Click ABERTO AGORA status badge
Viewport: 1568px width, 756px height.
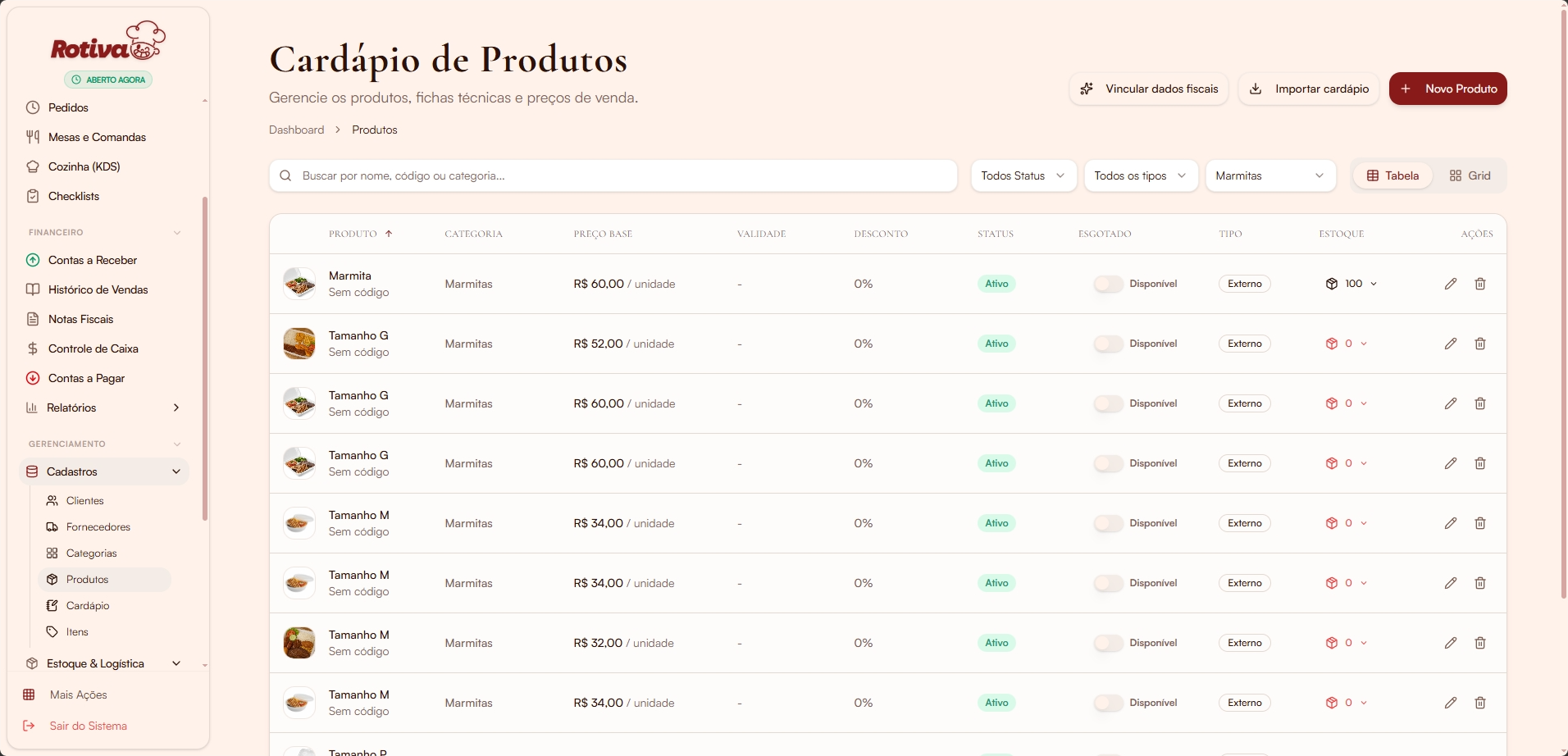click(x=108, y=80)
